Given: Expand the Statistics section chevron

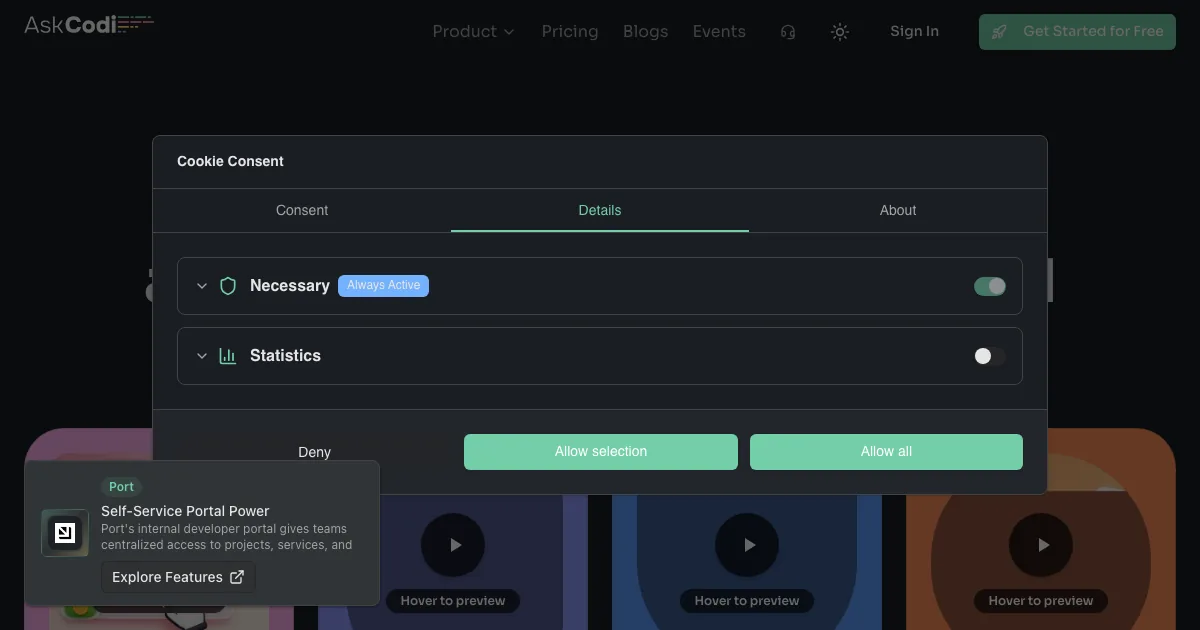Looking at the screenshot, I should point(202,356).
